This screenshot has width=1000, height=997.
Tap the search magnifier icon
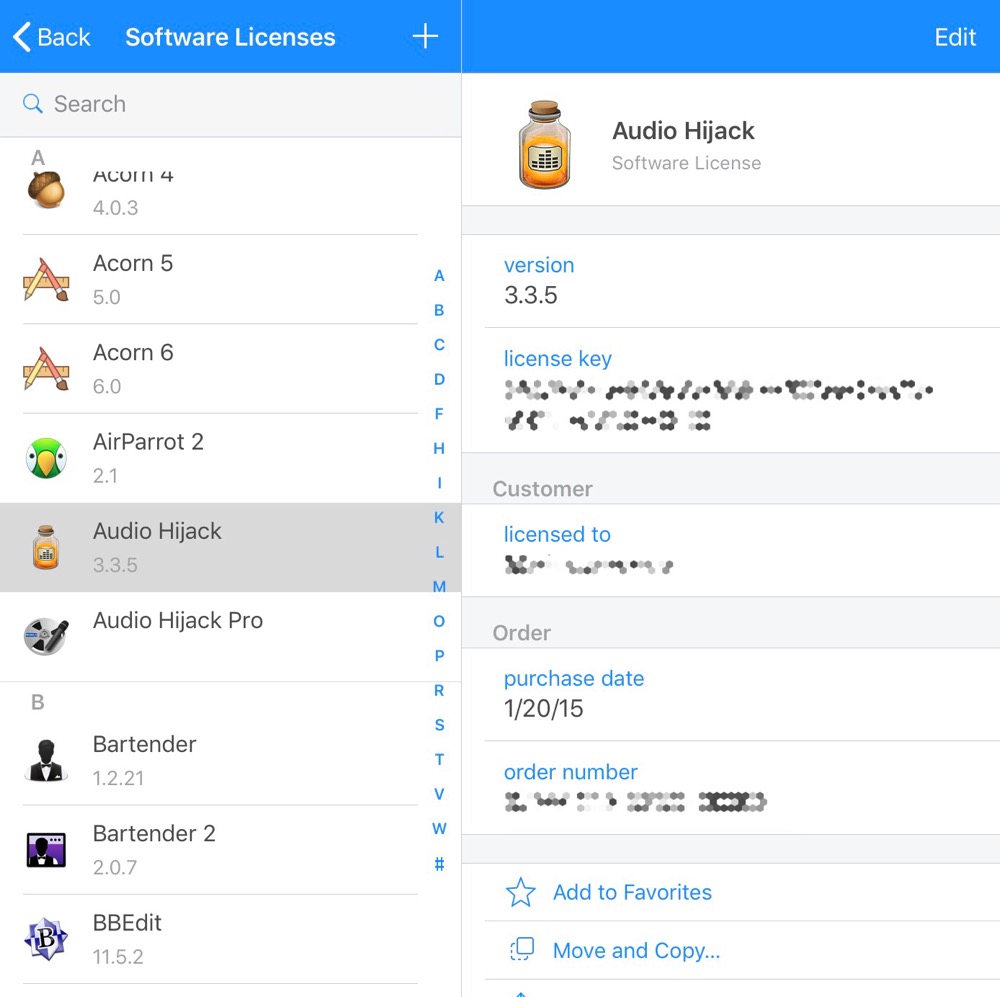pos(33,103)
